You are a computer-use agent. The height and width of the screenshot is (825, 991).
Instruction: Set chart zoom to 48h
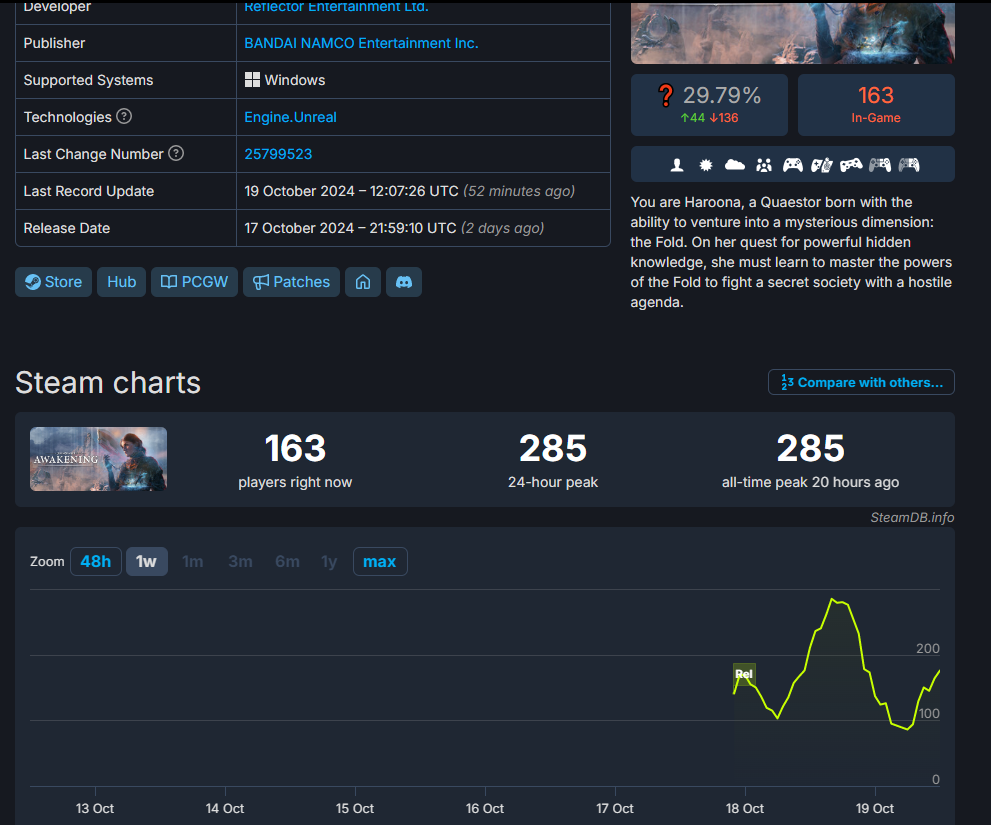click(95, 561)
